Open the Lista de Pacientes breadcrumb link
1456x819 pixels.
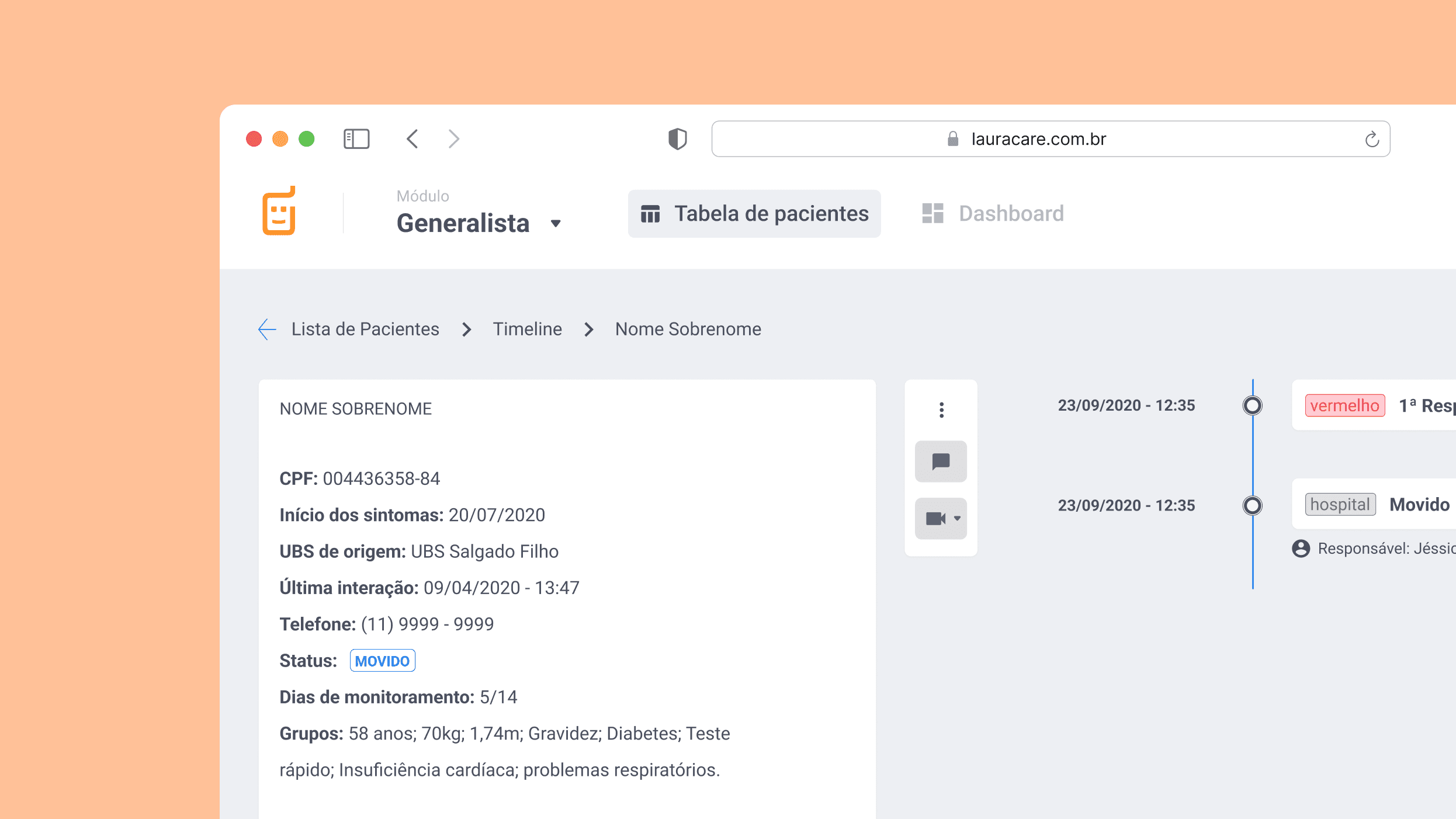365,329
